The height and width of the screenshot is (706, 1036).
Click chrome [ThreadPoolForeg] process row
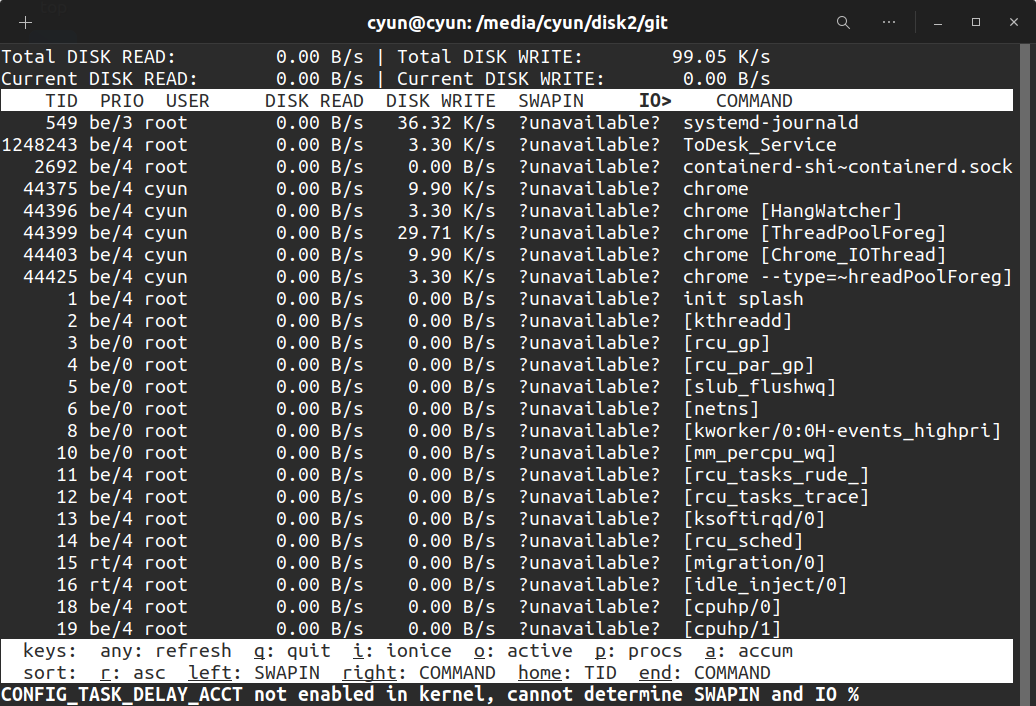click(x=507, y=232)
